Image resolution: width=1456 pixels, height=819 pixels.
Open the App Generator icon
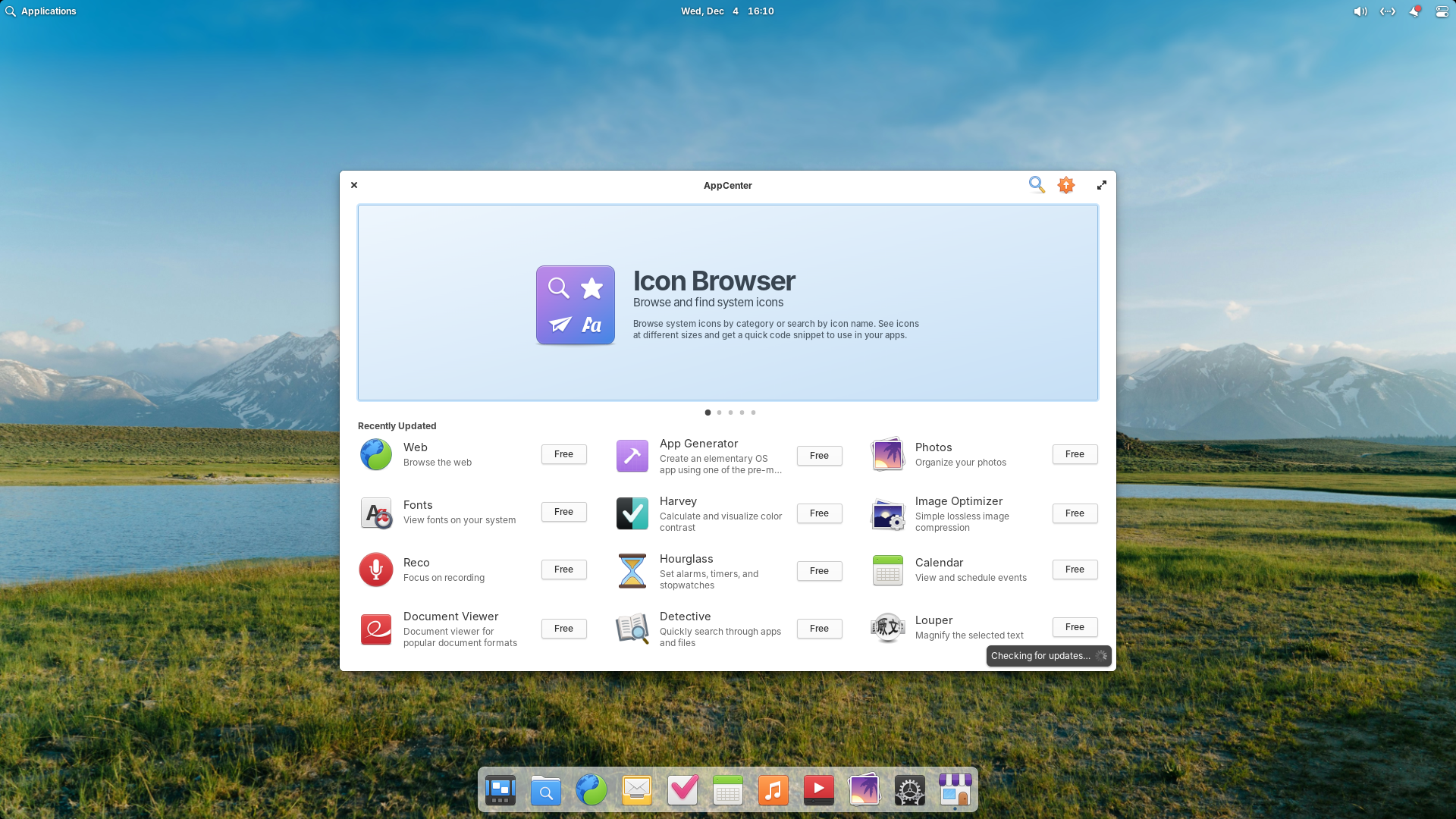pyautogui.click(x=632, y=456)
